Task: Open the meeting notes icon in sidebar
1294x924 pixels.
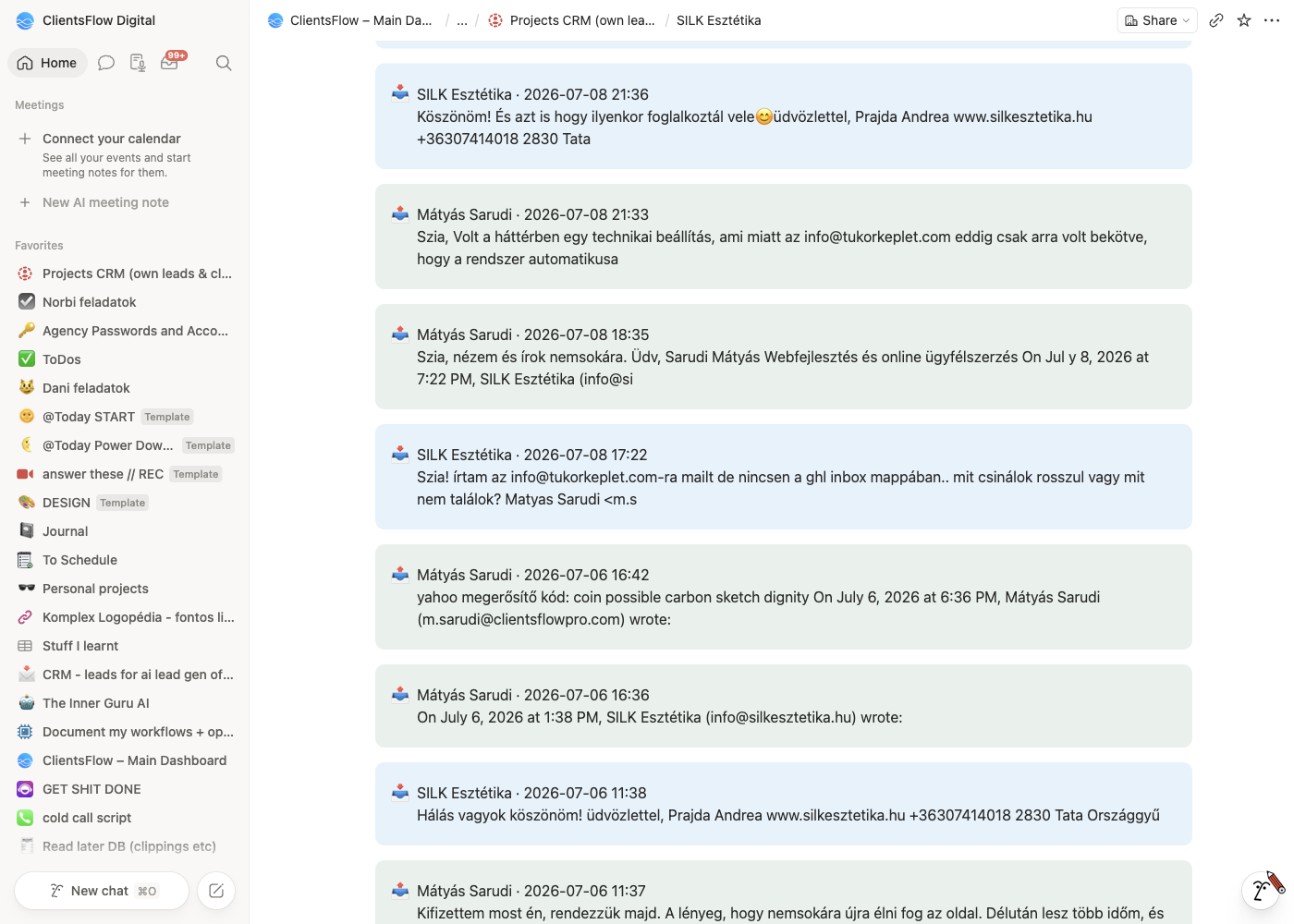Action: [138, 63]
